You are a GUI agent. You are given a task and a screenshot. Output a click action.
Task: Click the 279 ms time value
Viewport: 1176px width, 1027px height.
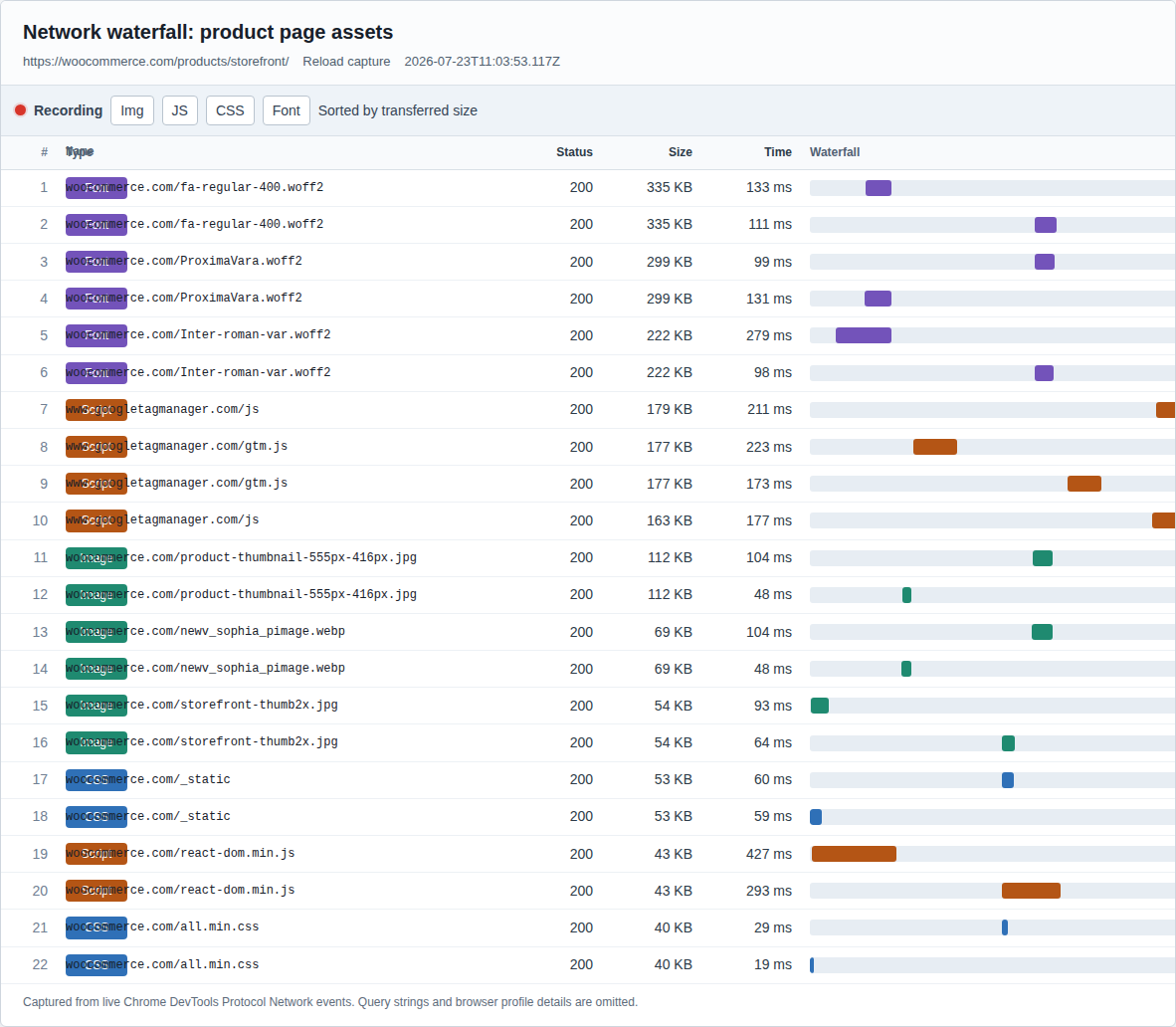(x=769, y=335)
